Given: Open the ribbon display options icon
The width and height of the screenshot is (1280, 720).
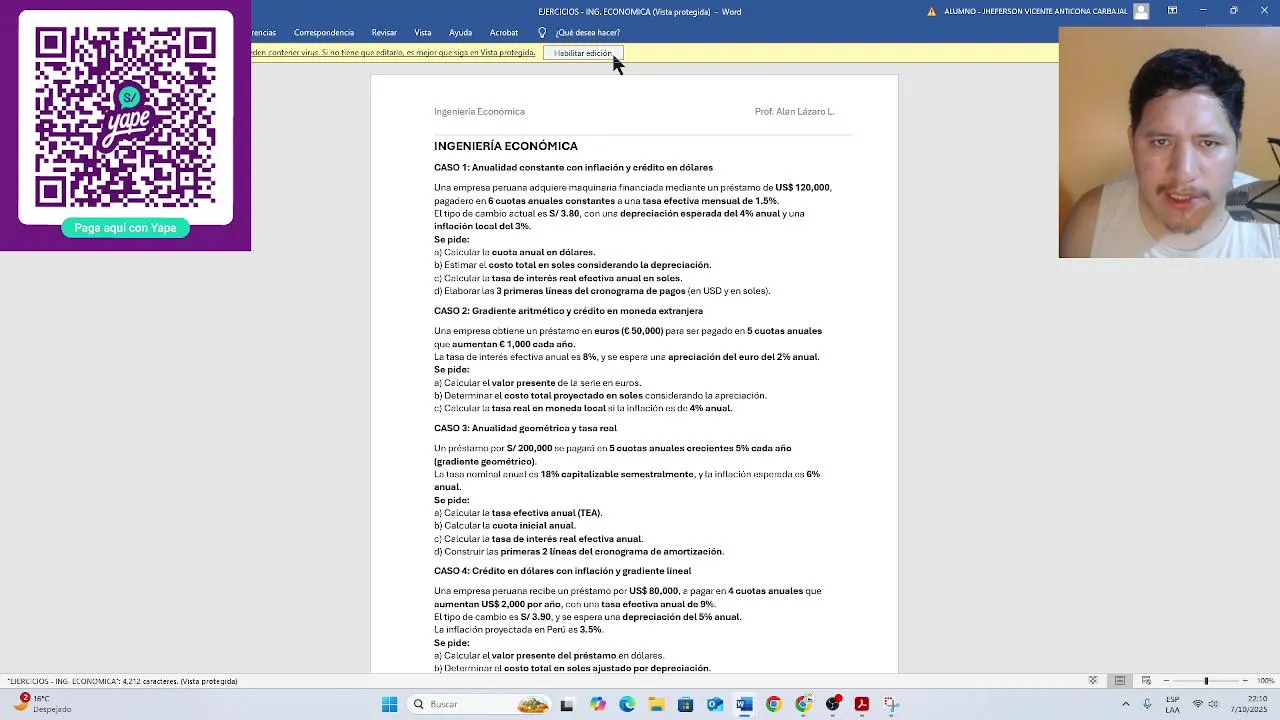Looking at the screenshot, I should 1172,11.
